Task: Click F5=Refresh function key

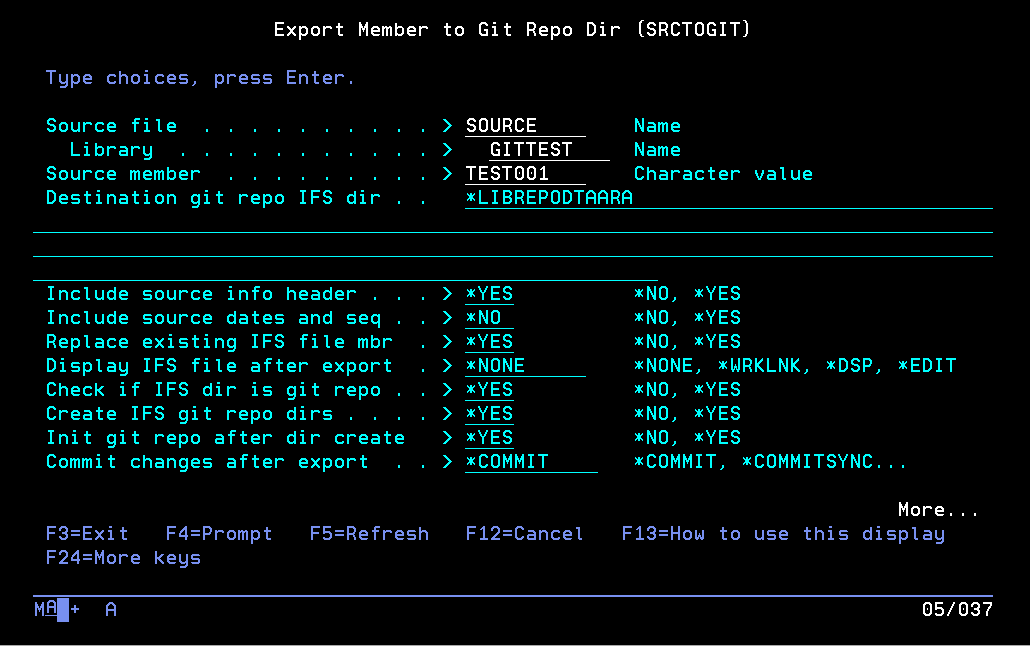Action: (x=369, y=533)
